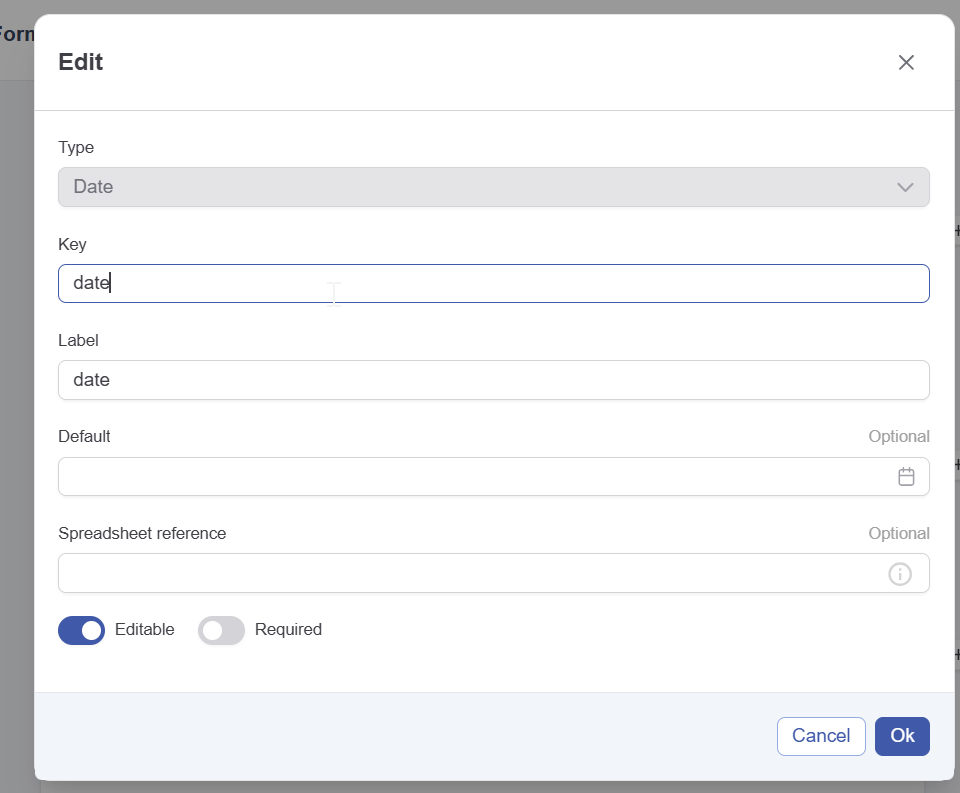Click the info icon in Spreadsheet reference
Image resolution: width=960 pixels, height=793 pixels.
(900, 574)
